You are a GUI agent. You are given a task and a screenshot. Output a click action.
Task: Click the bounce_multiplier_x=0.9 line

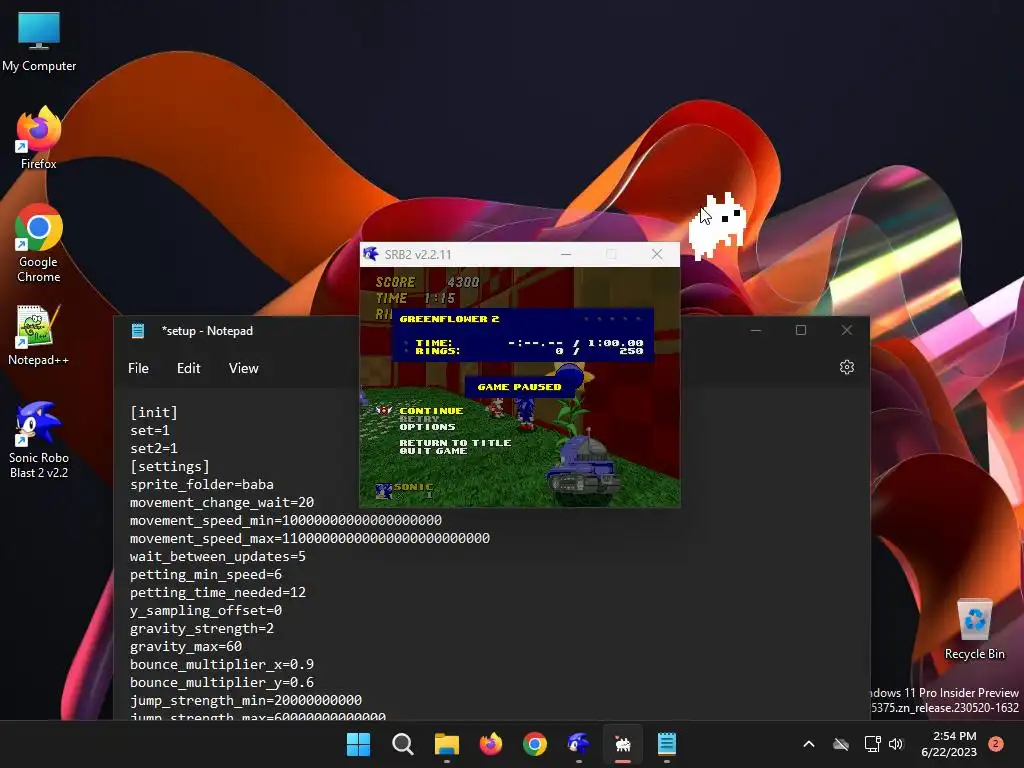pyautogui.click(x=222, y=664)
